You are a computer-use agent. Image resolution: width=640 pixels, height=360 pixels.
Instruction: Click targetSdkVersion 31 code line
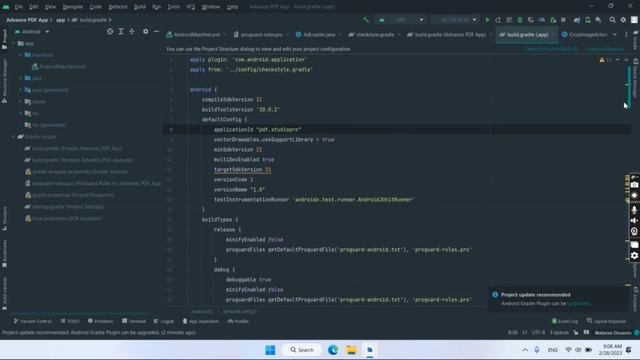pyautogui.click(x=242, y=169)
